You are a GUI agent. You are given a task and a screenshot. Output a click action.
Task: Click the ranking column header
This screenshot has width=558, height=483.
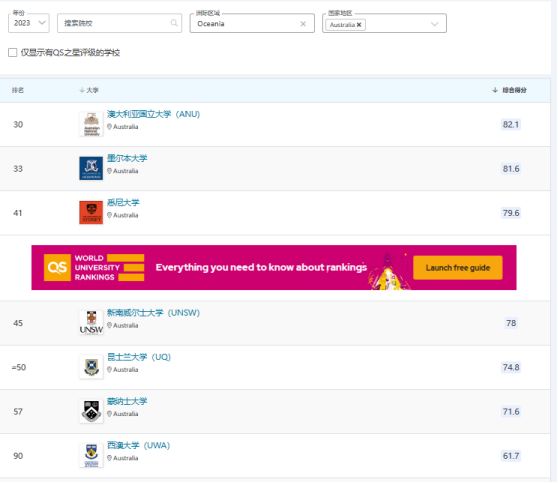18,90
